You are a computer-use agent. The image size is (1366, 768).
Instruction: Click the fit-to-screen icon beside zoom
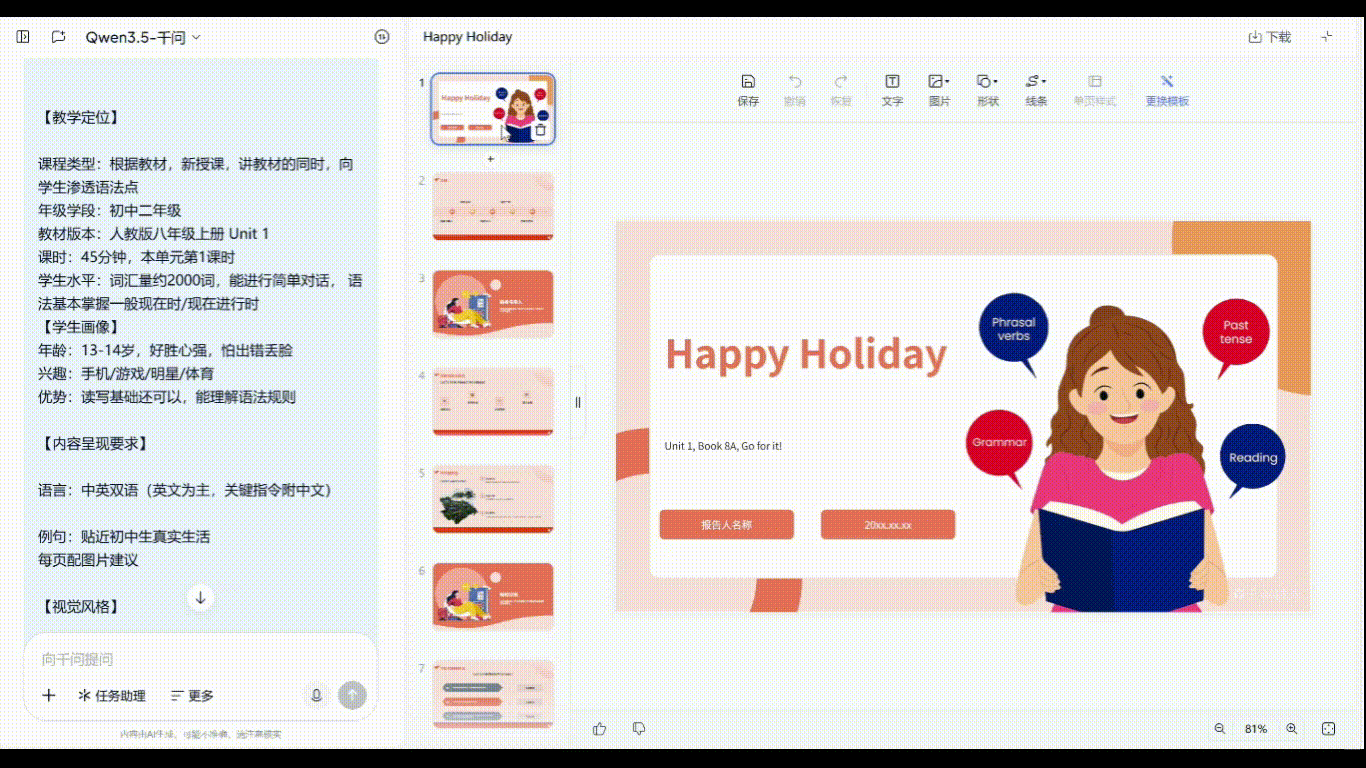[x=1329, y=729]
